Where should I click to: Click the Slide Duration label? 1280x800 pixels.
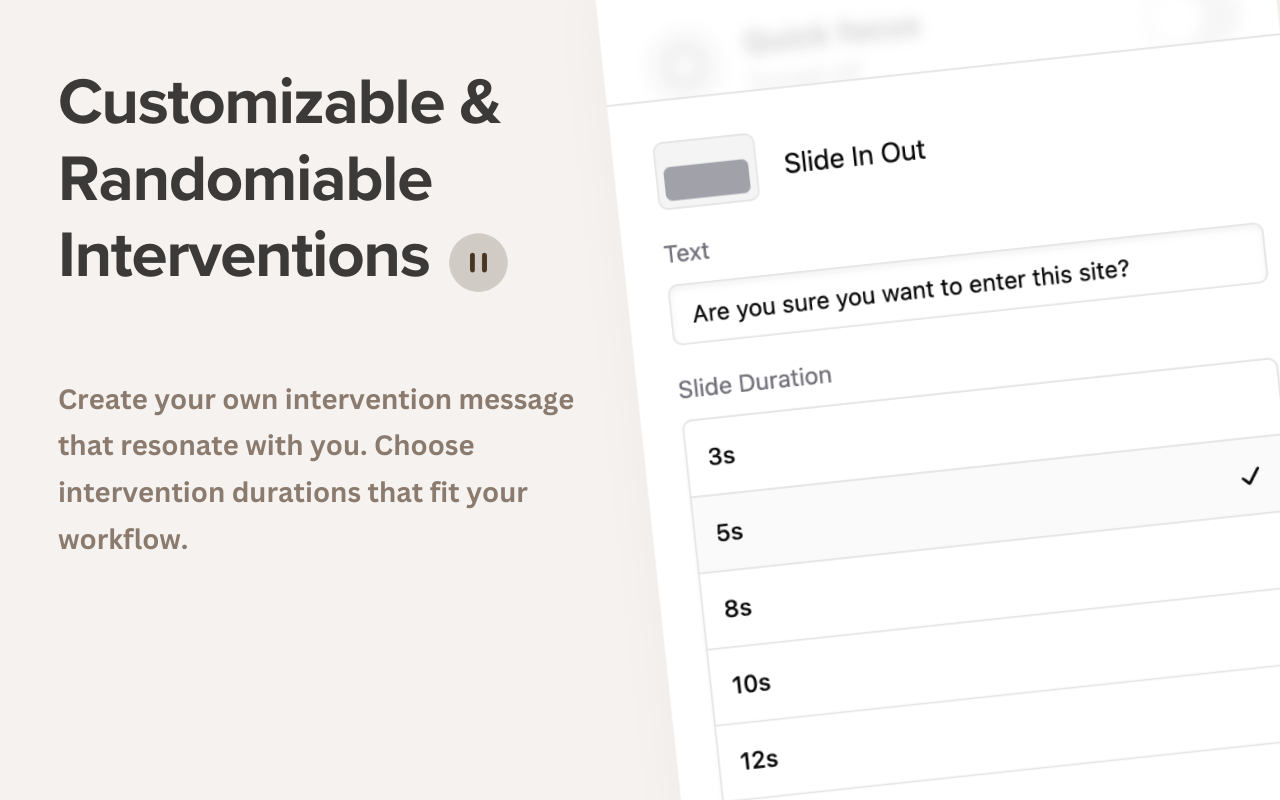755,383
